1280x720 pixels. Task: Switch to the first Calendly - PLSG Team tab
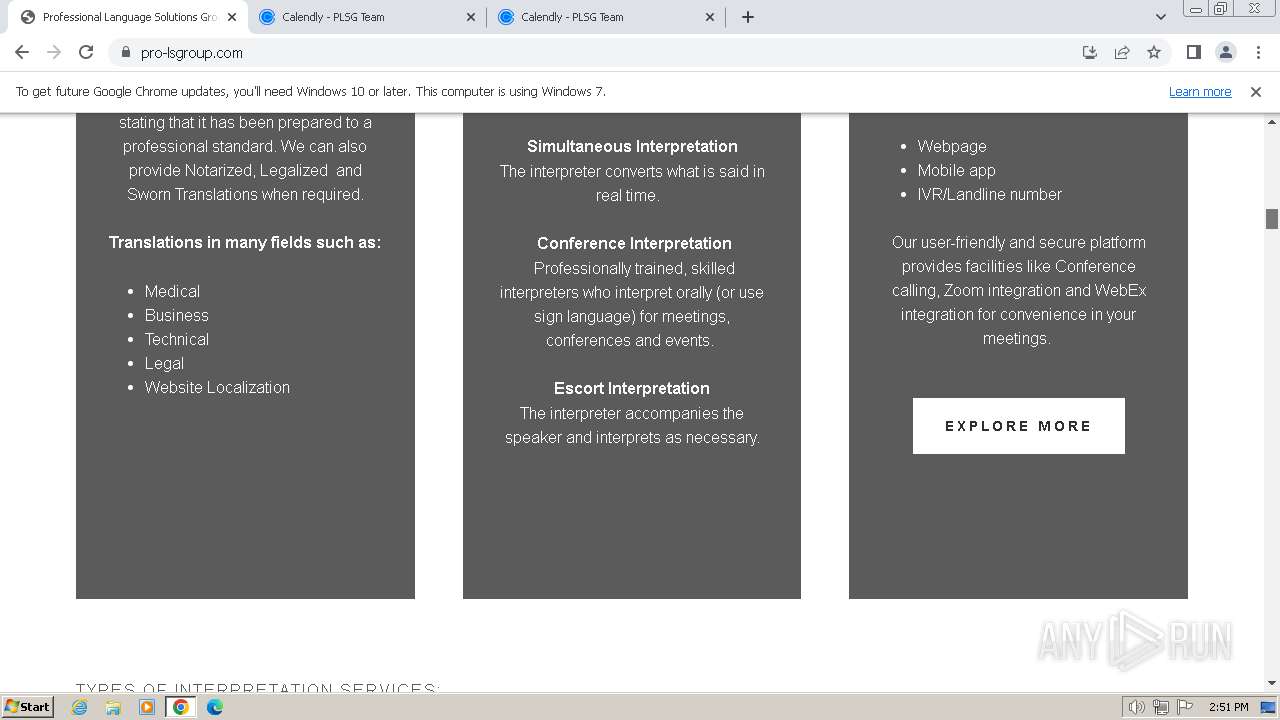(367, 17)
